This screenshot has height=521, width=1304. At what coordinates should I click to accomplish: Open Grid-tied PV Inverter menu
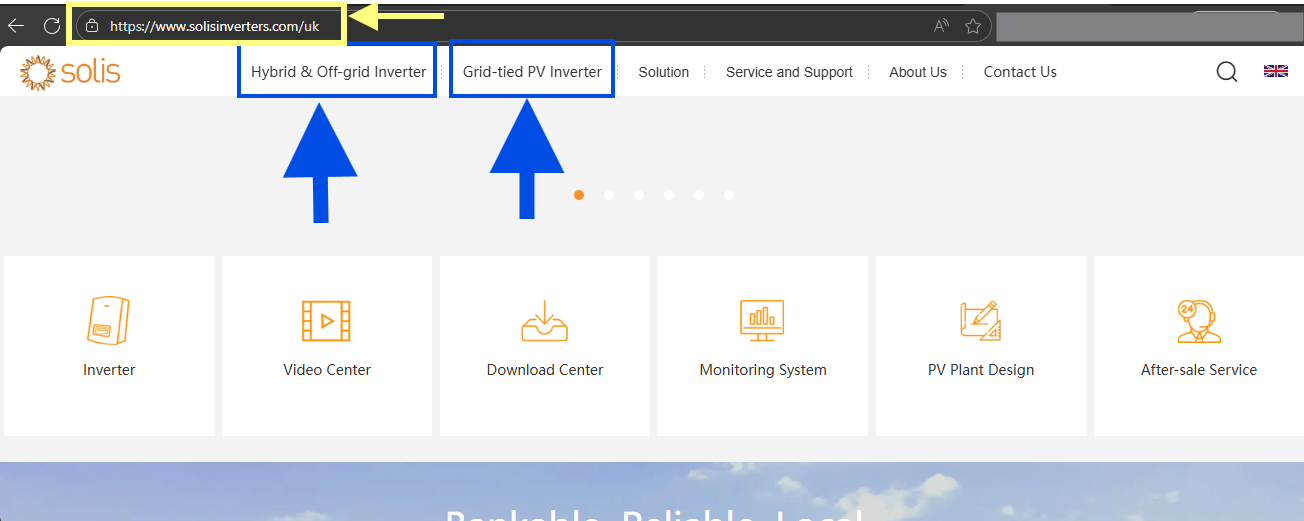[x=532, y=72]
